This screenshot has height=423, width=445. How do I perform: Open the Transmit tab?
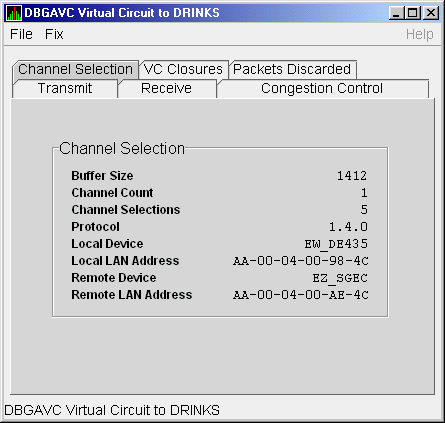click(65, 89)
